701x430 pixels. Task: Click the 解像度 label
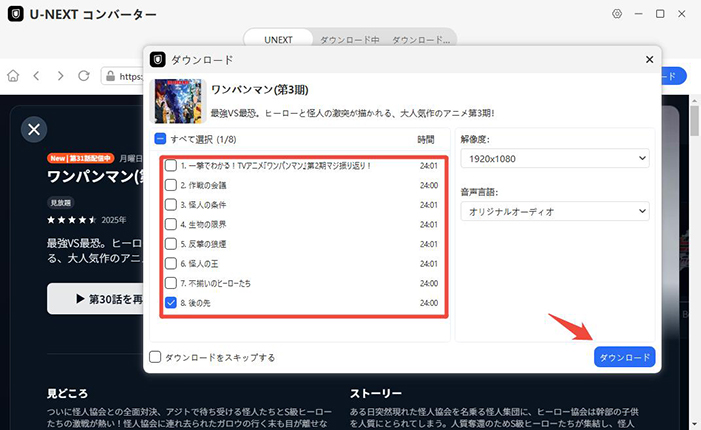(x=475, y=139)
